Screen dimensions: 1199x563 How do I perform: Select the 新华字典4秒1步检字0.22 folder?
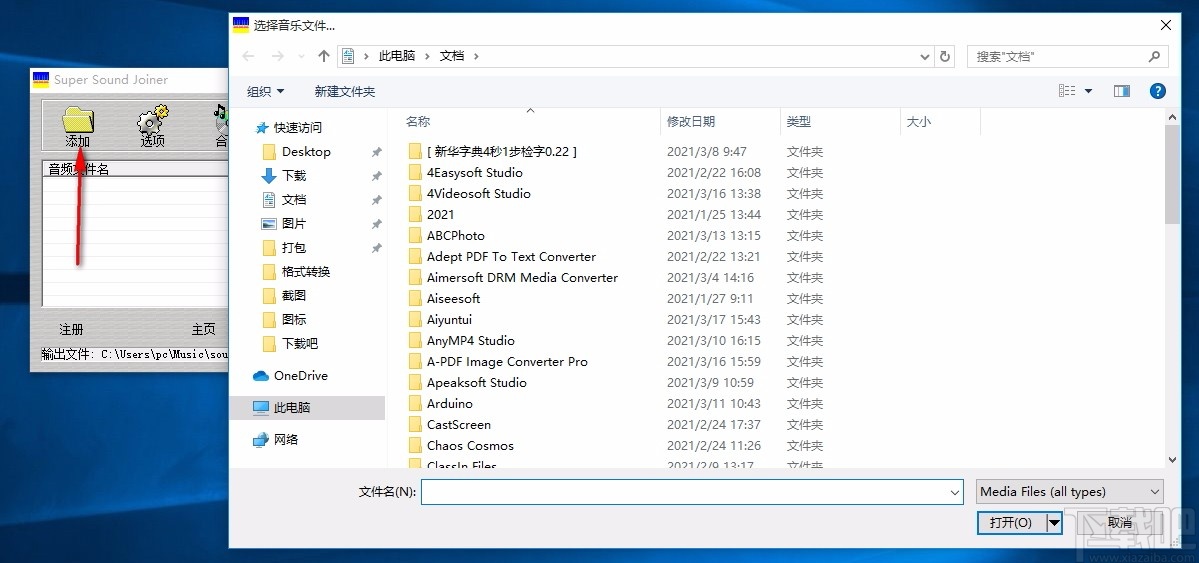(502, 151)
